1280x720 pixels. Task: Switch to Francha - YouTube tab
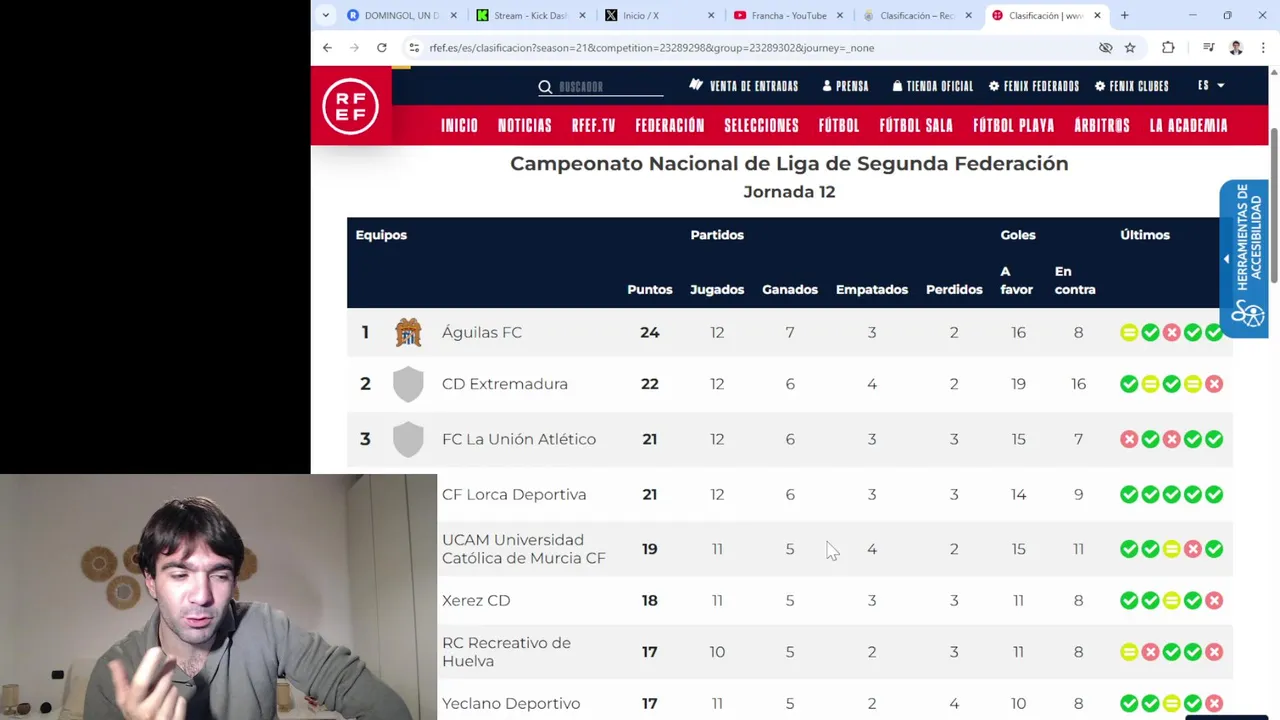[788, 15]
